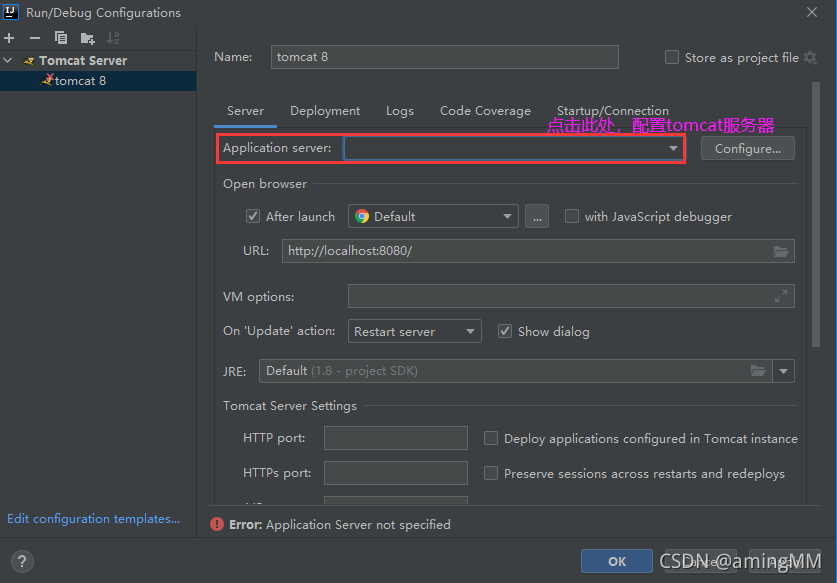Open the Application server dropdown

click(514, 148)
